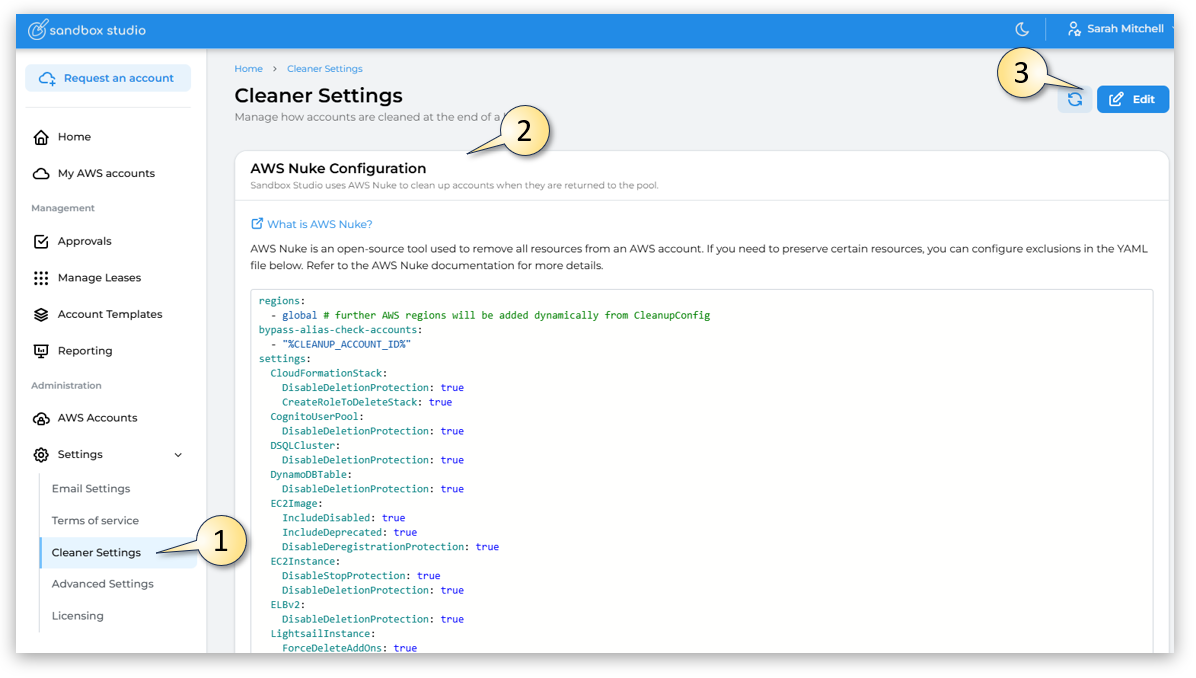
Task: Click the Sandbox Studio logo
Action: point(87,30)
